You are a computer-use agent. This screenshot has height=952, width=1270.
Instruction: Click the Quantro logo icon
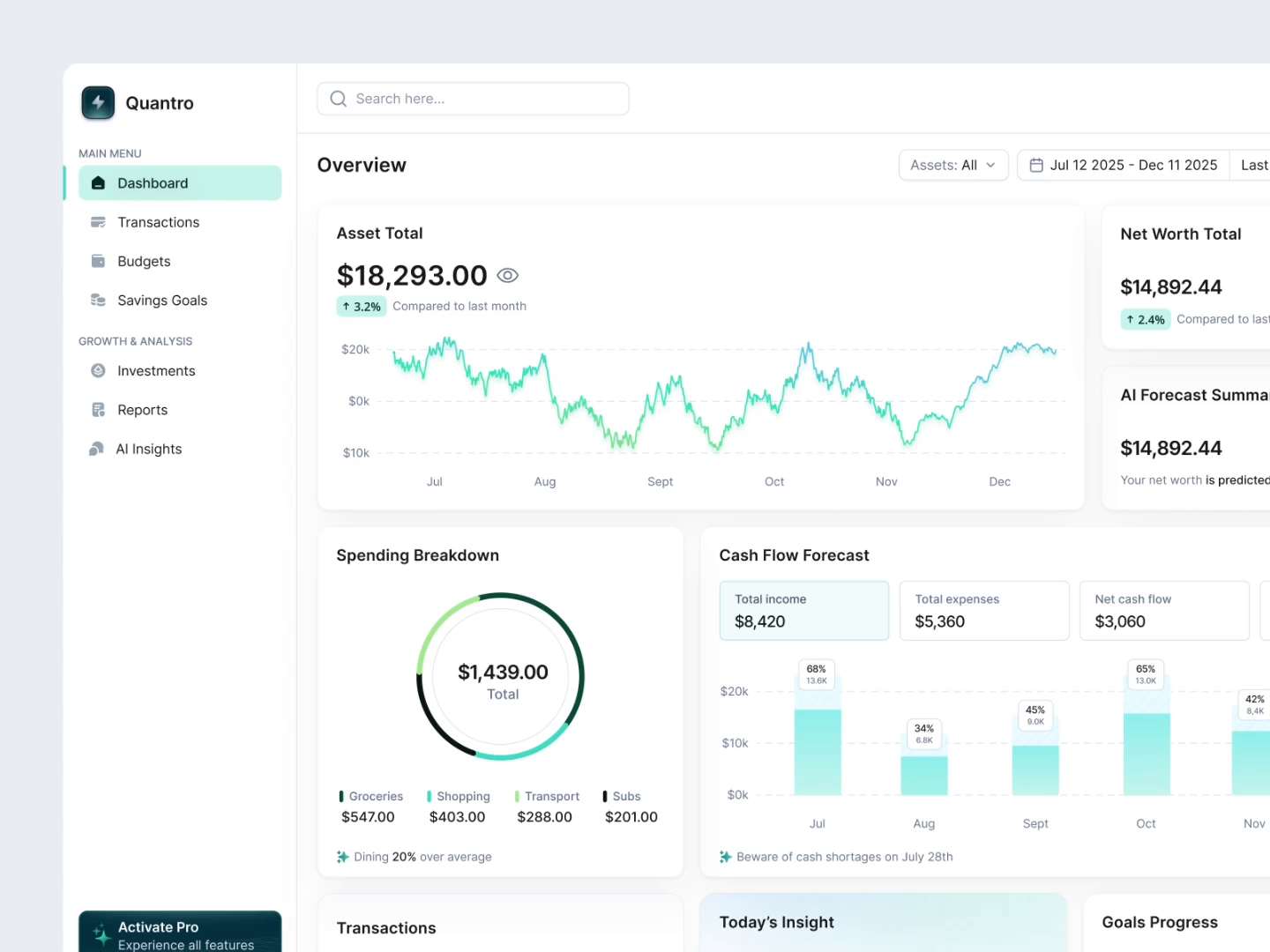click(x=97, y=102)
